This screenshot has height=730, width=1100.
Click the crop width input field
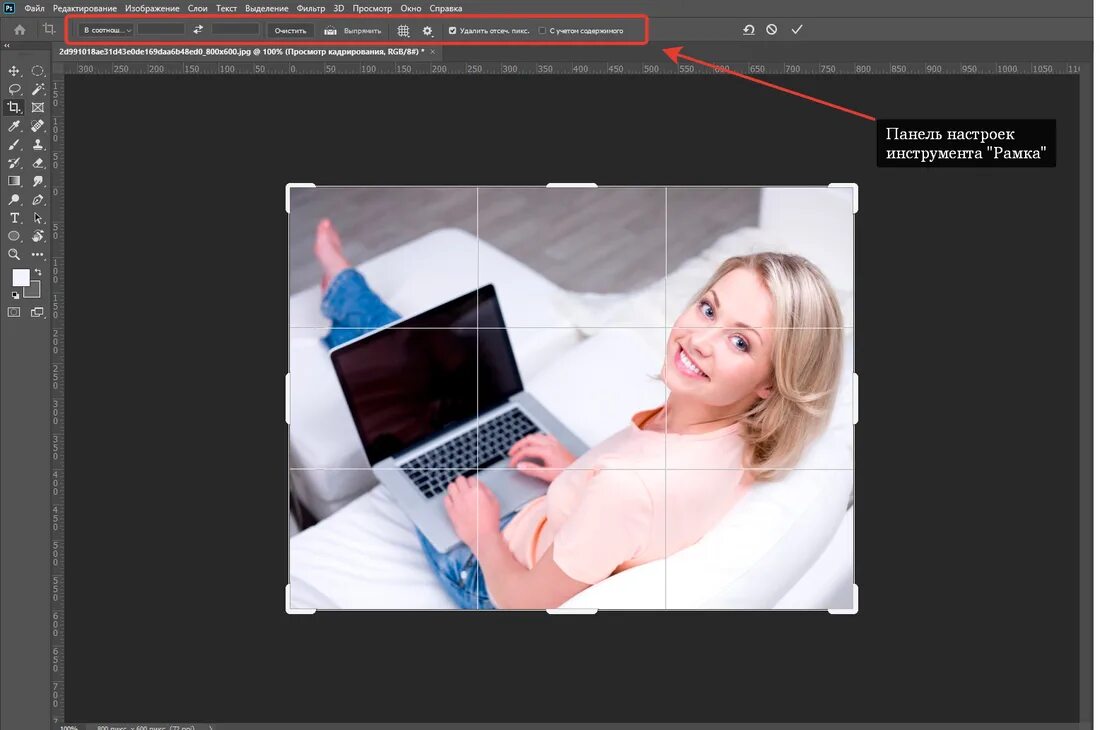(161, 29)
